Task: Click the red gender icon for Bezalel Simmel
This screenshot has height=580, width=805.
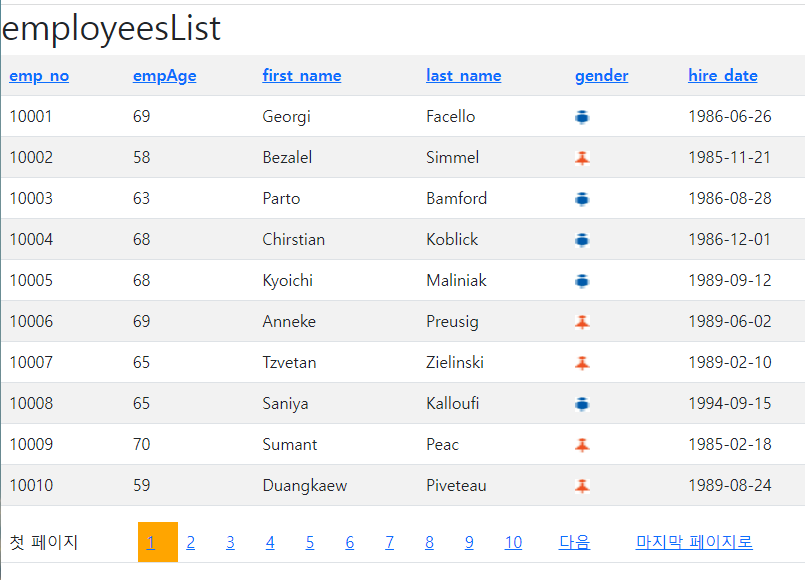Action: pos(582,158)
